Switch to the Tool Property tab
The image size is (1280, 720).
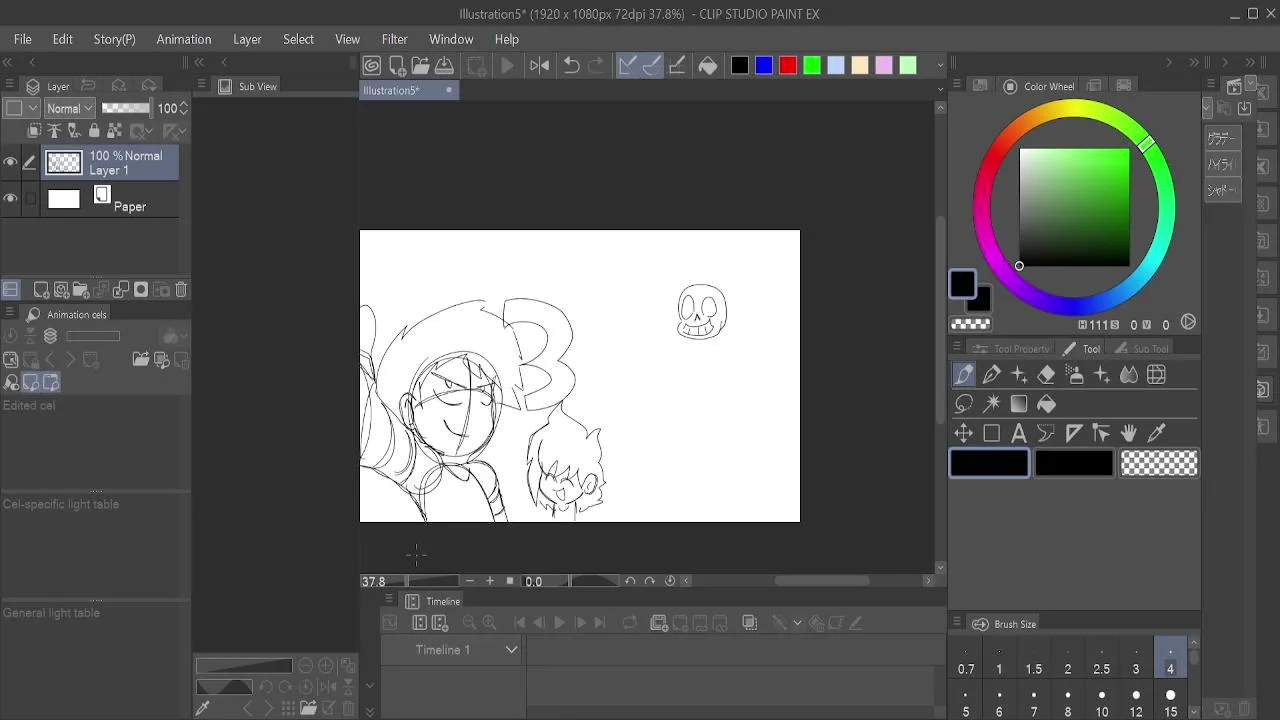(x=1012, y=348)
